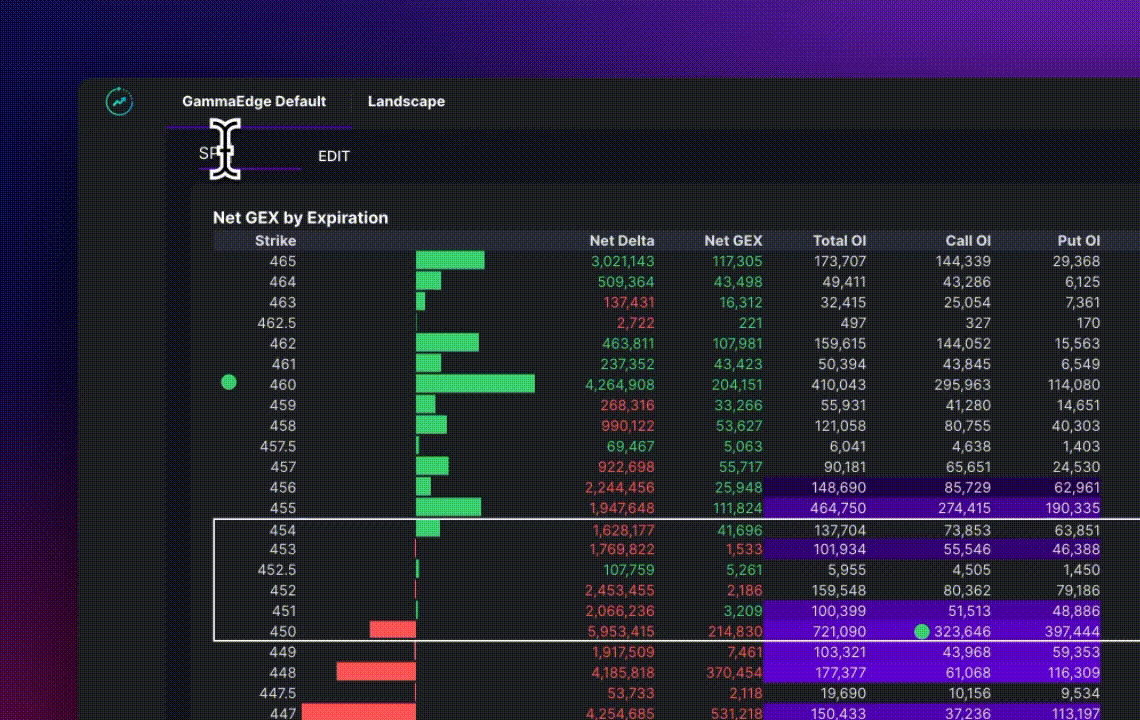This screenshot has width=1140, height=720.
Task: Click Put OI value 397,444
Action: point(1072,632)
